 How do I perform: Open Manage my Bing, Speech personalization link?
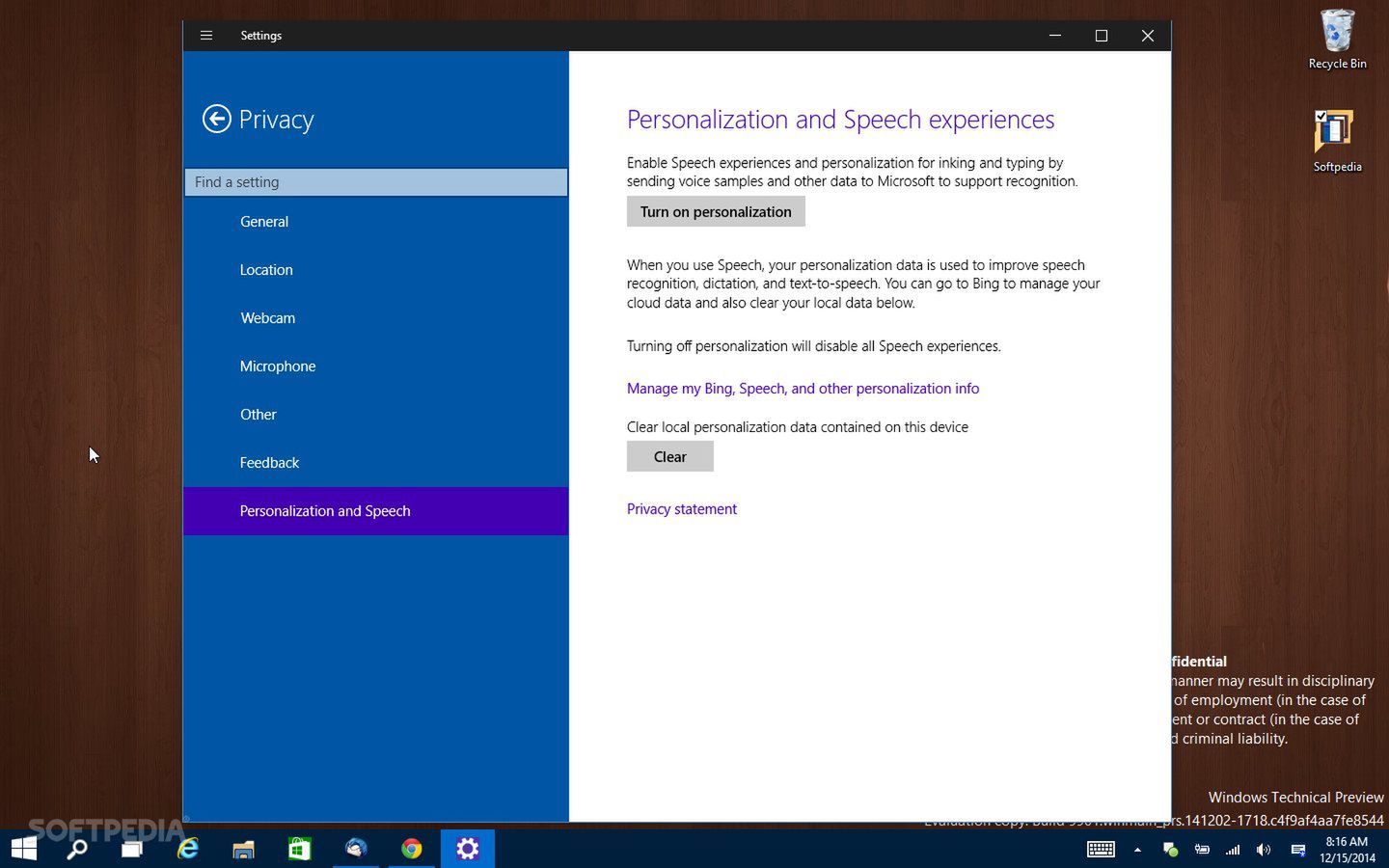[803, 389]
